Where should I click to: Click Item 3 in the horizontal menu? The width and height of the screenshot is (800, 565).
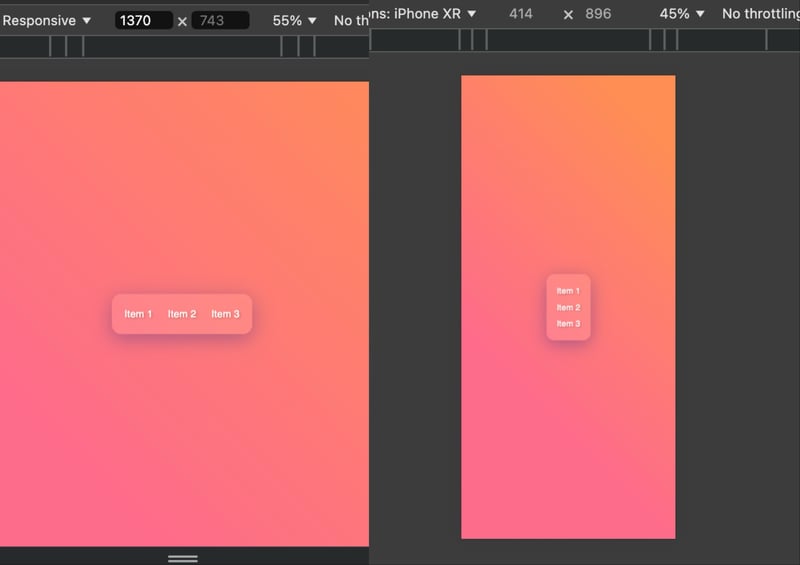pyautogui.click(x=225, y=314)
